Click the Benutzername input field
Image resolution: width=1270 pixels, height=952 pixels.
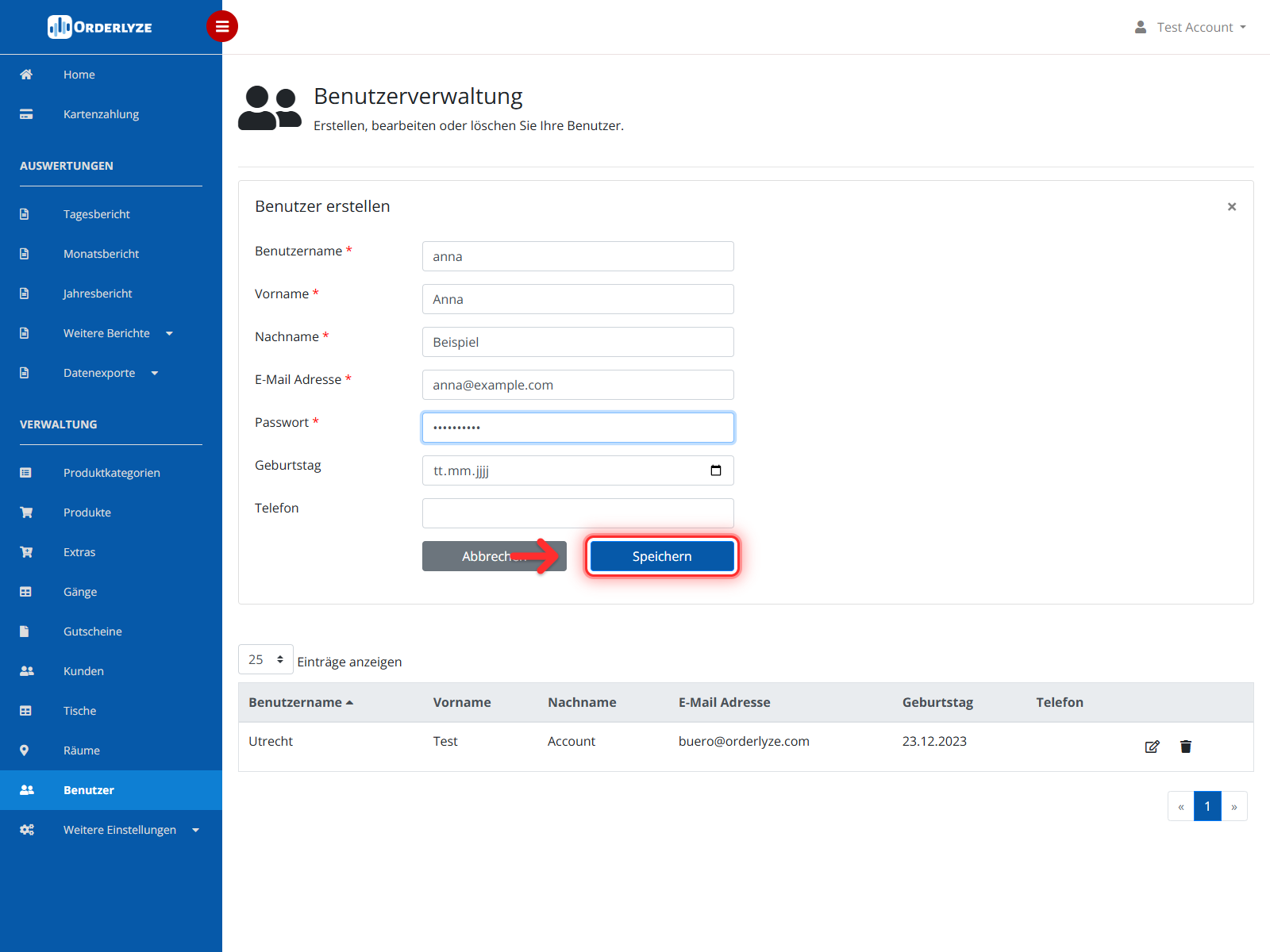point(578,256)
